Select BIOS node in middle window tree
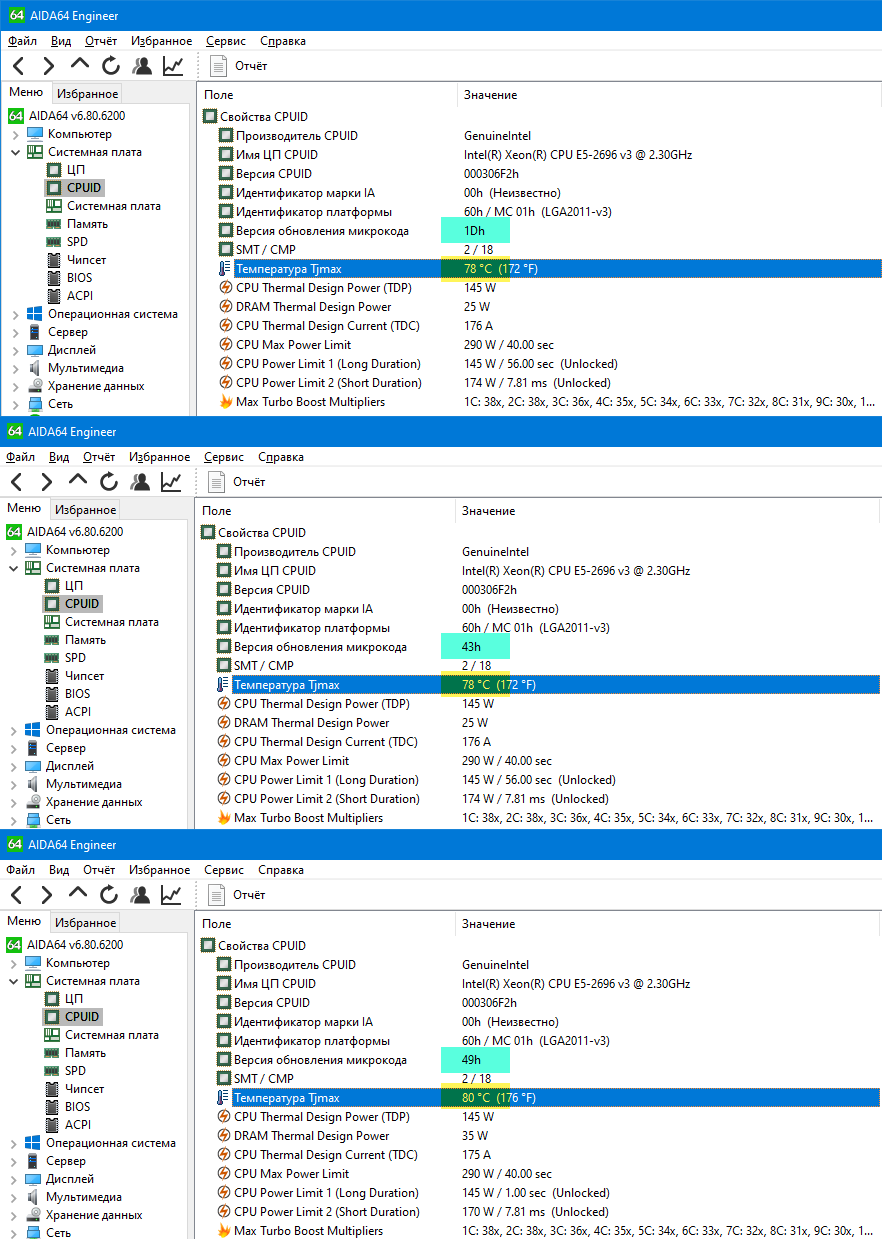Image resolution: width=882 pixels, height=1239 pixels. (x=77, y=694)
